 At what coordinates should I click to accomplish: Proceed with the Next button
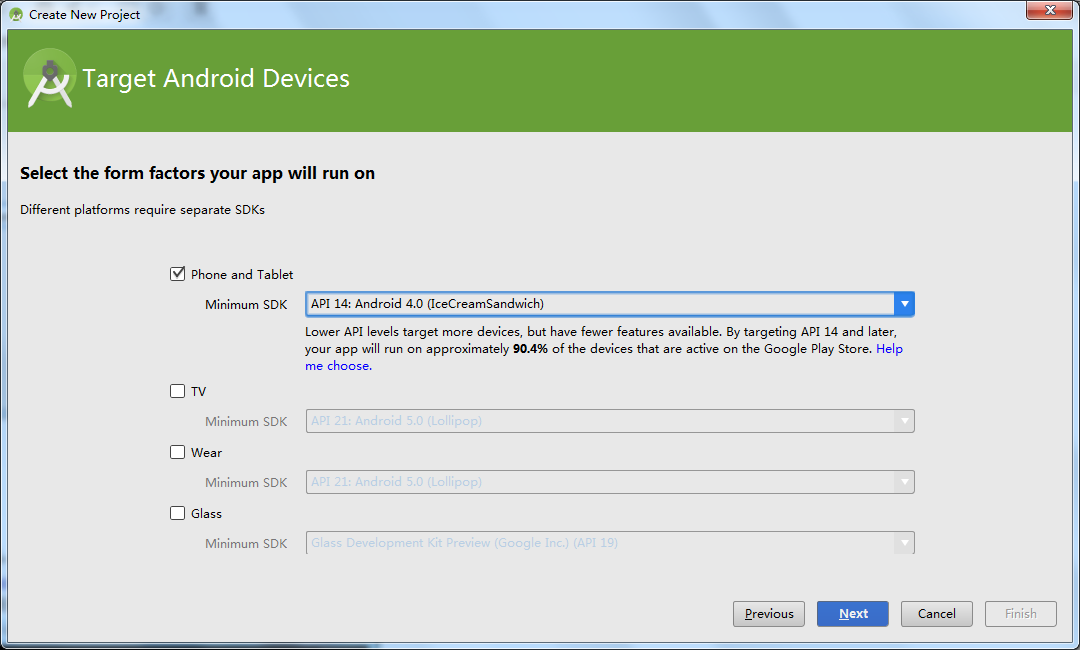click(852, 614)
